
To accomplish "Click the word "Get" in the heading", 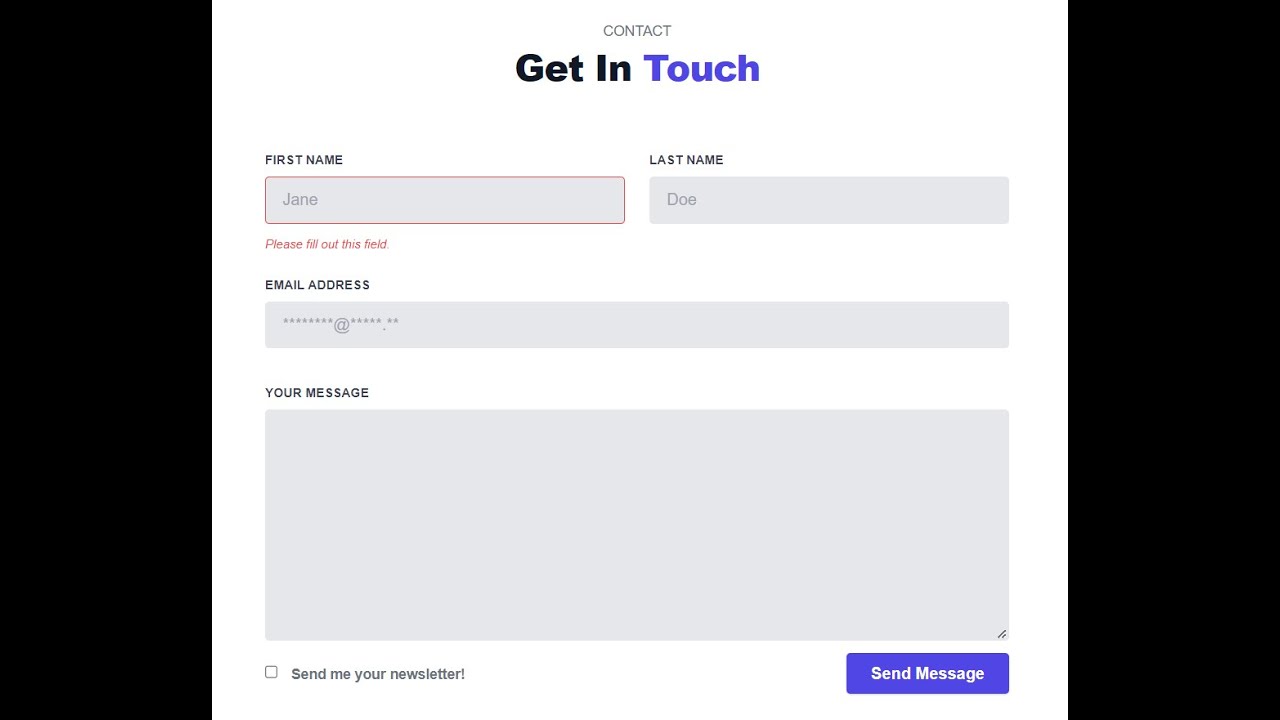I will click(x=549, y=69).
